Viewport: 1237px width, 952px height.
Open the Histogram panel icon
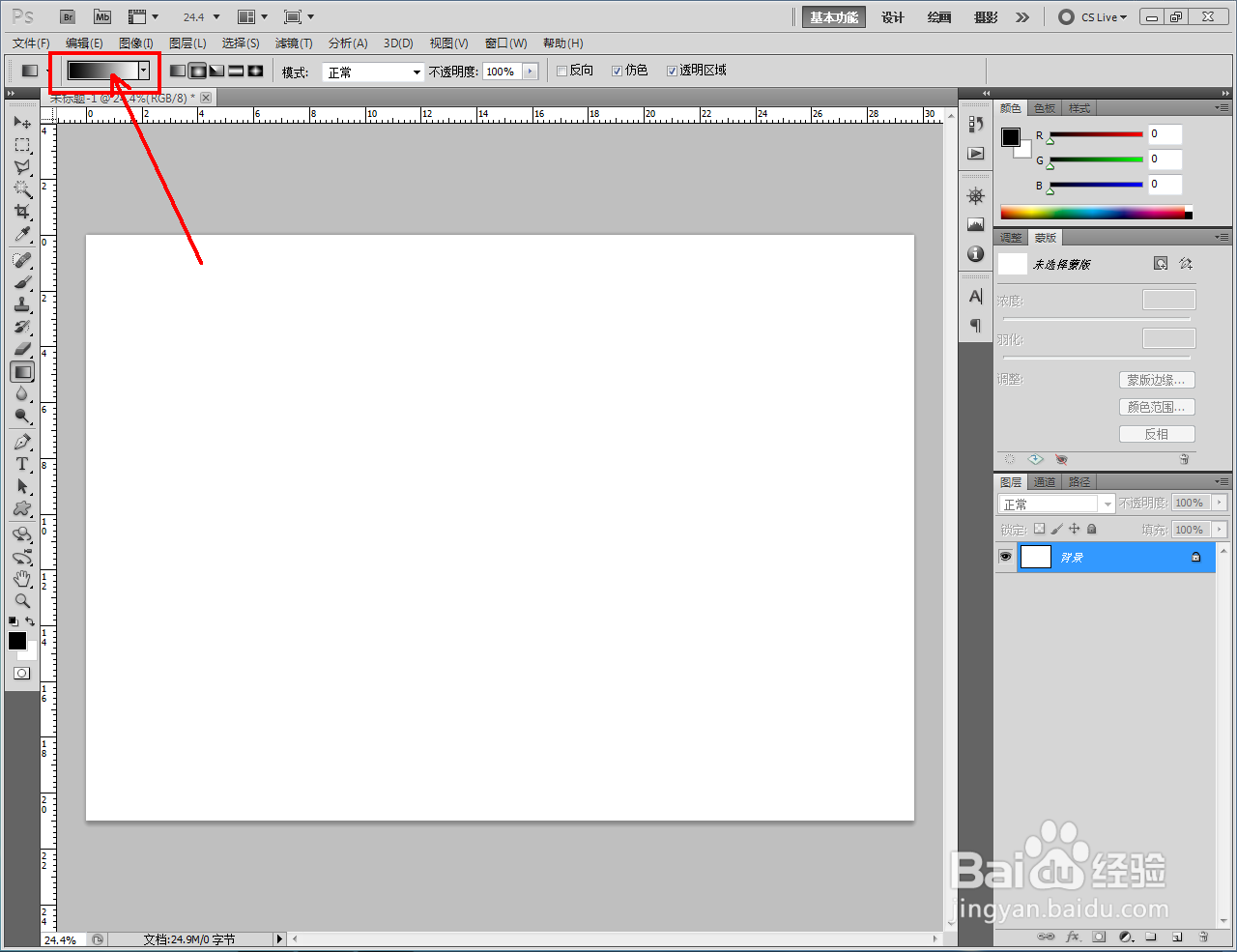(x=976, y=225)
